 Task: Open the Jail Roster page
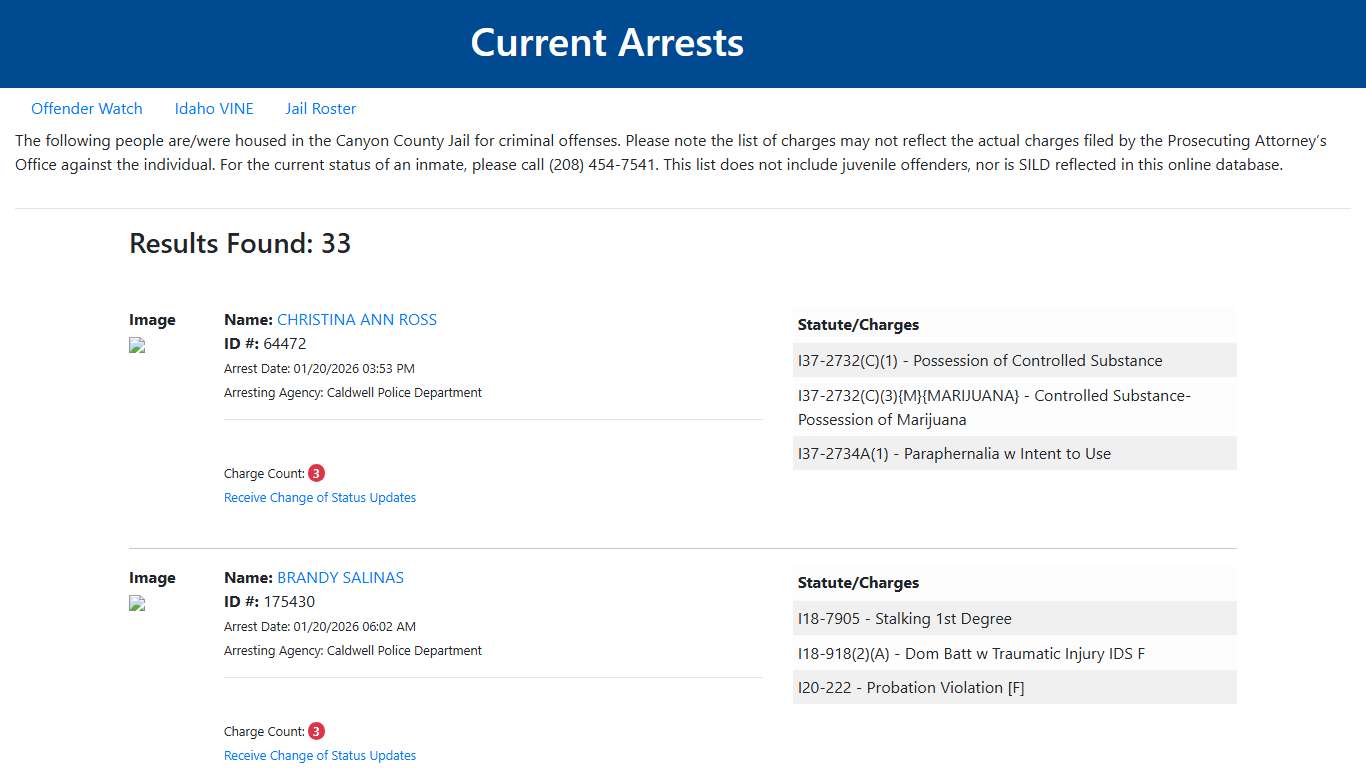320,108
